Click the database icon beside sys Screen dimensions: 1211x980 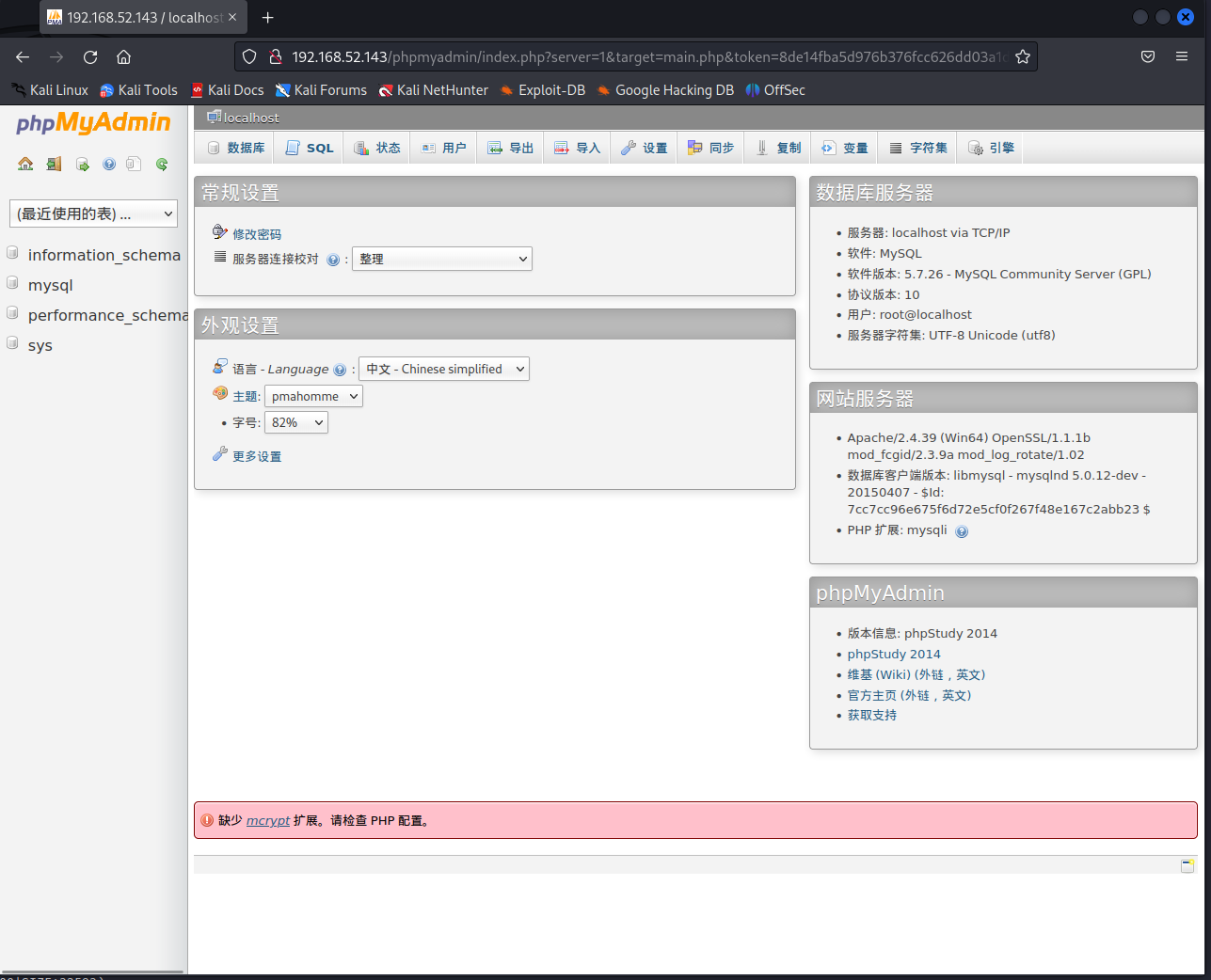click(x=12, y=343)
